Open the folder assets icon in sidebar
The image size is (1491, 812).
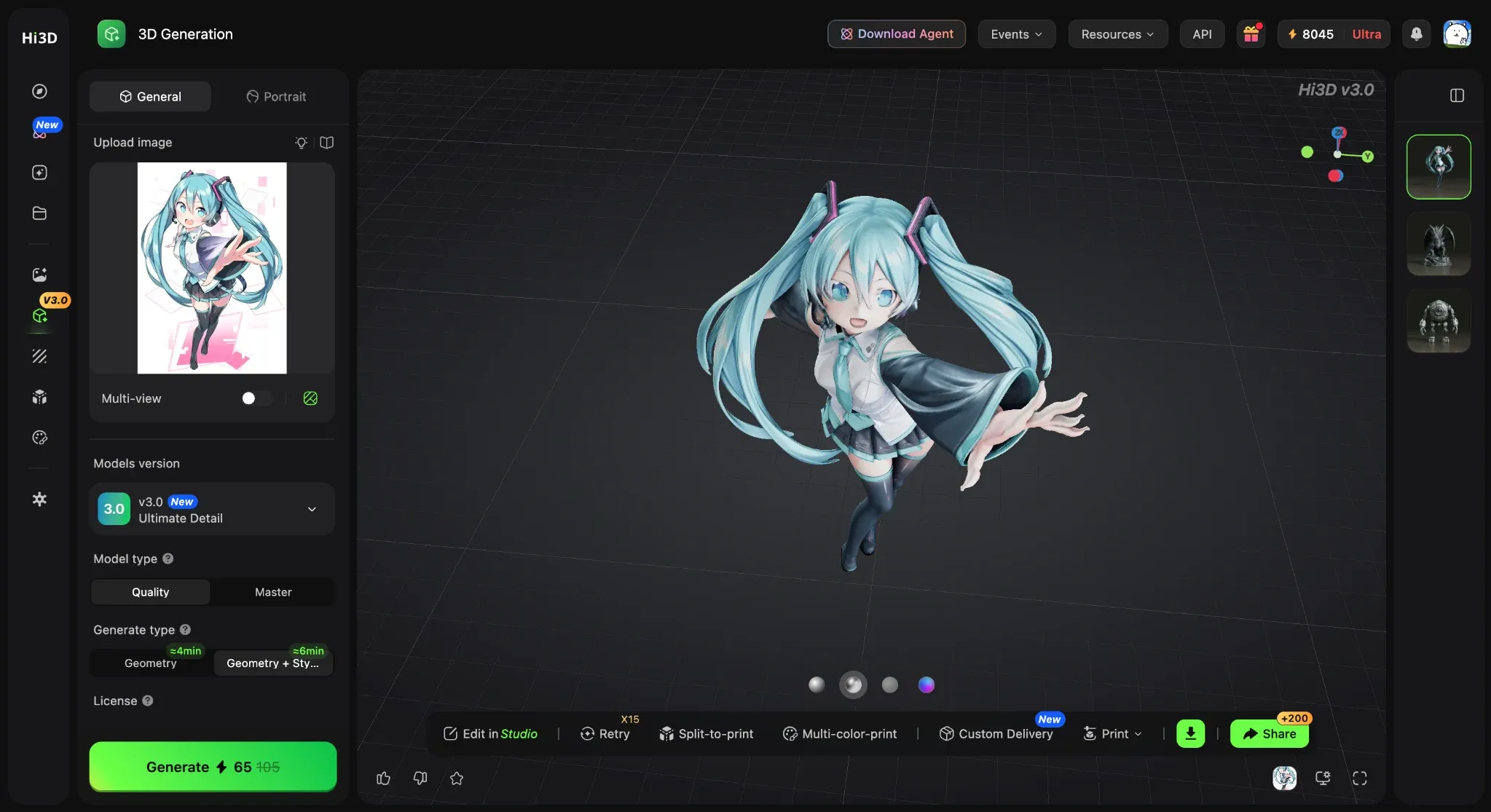39,213
